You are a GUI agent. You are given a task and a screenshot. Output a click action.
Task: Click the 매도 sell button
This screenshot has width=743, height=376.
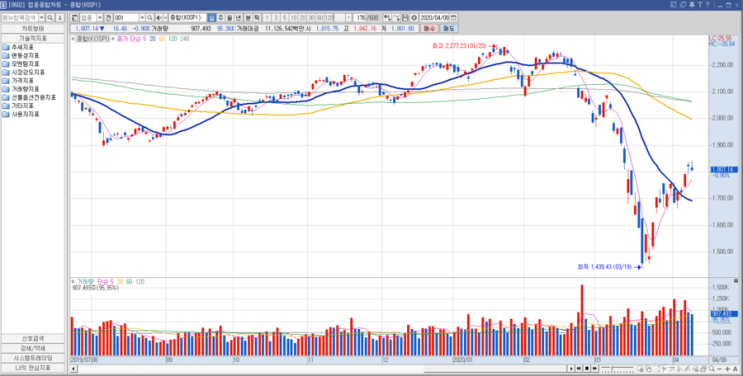point(449,28)
